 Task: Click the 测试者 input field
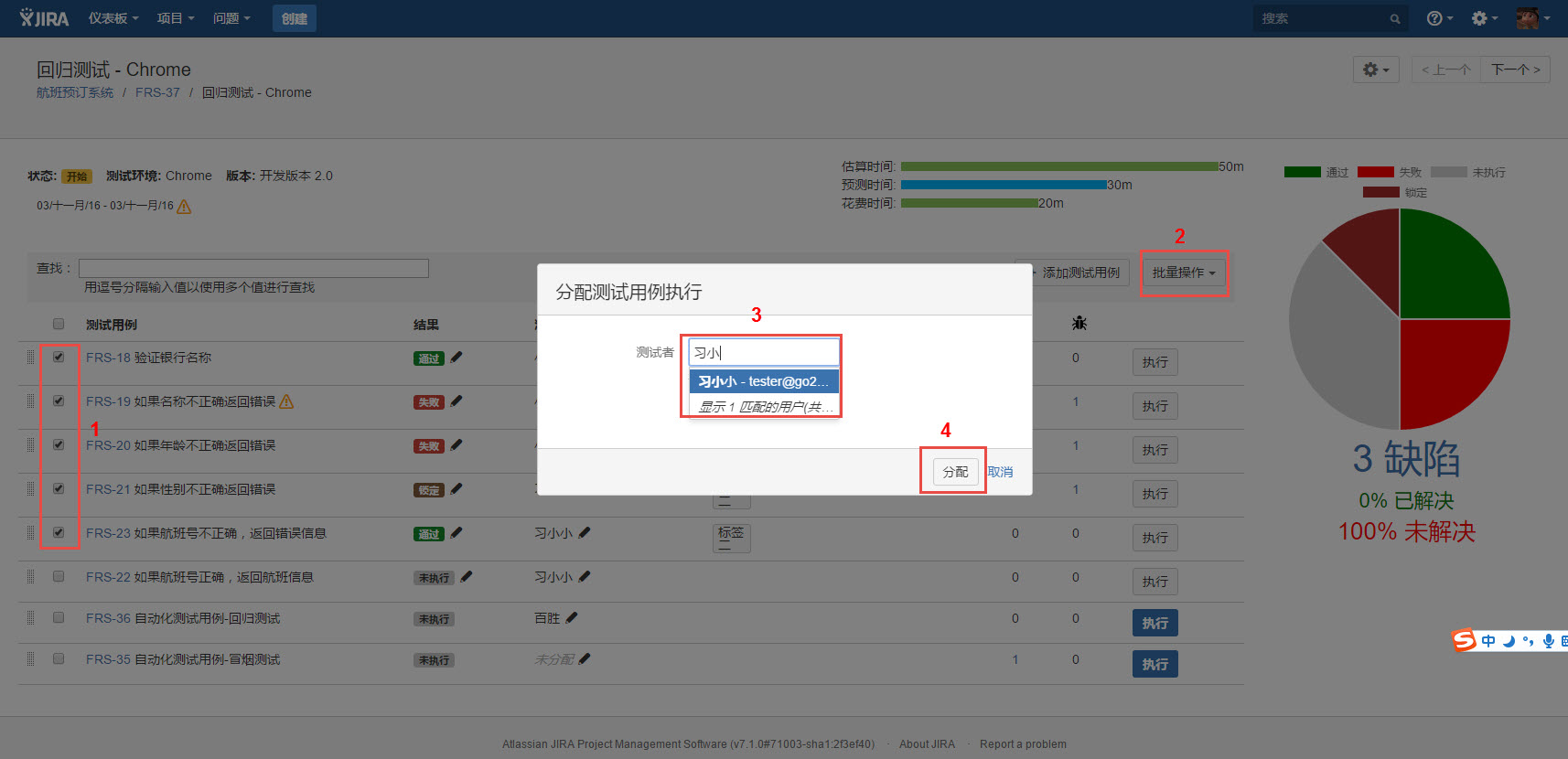[764, 352]
